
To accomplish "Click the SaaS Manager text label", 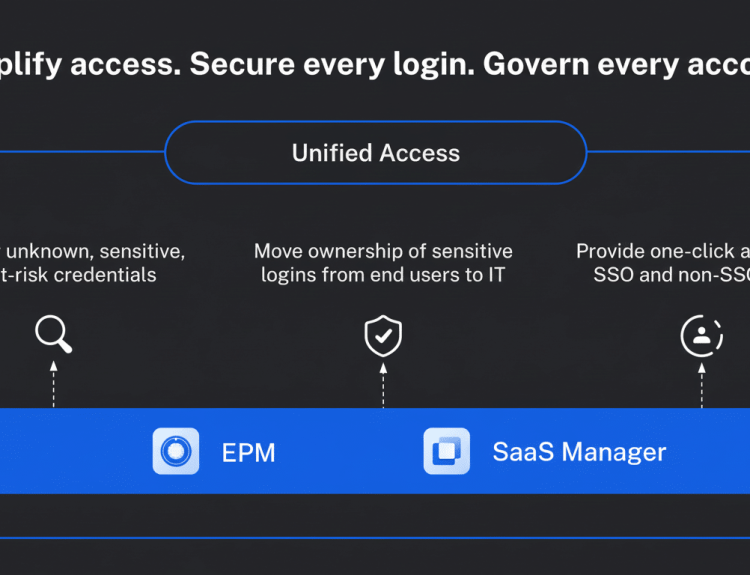I will coord(579,452).
